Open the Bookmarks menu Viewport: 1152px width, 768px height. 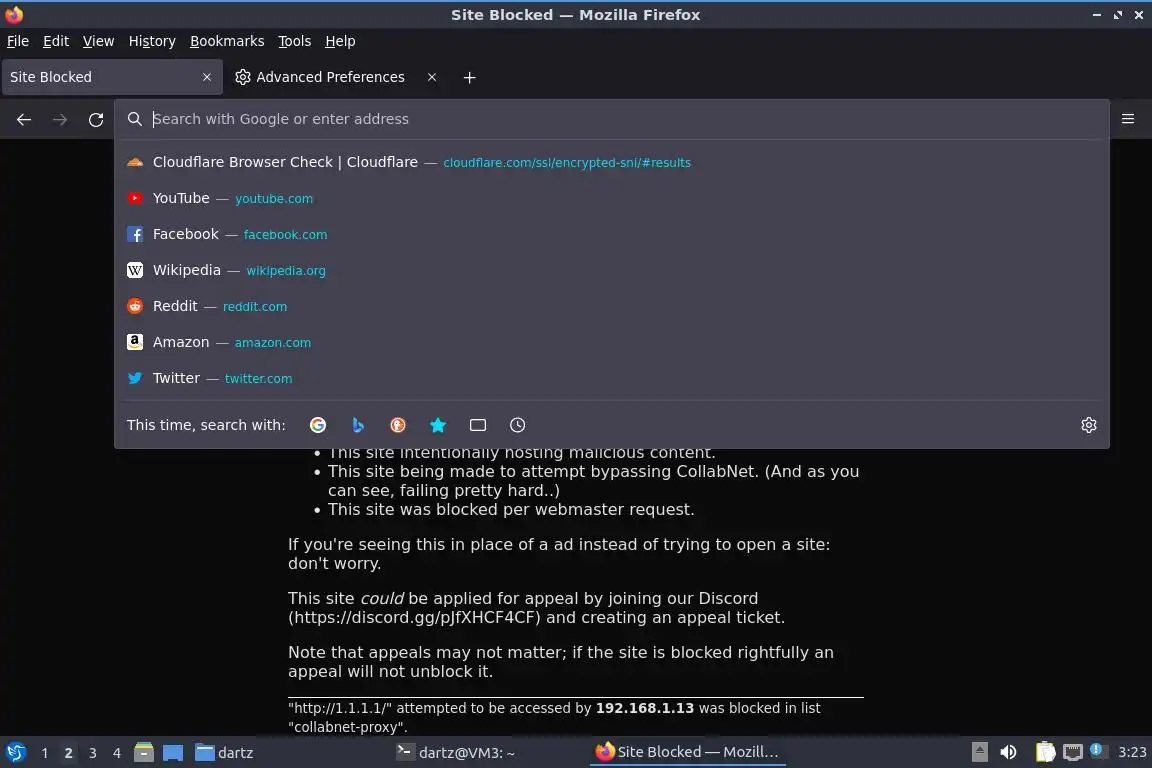[x=227, y=41]
